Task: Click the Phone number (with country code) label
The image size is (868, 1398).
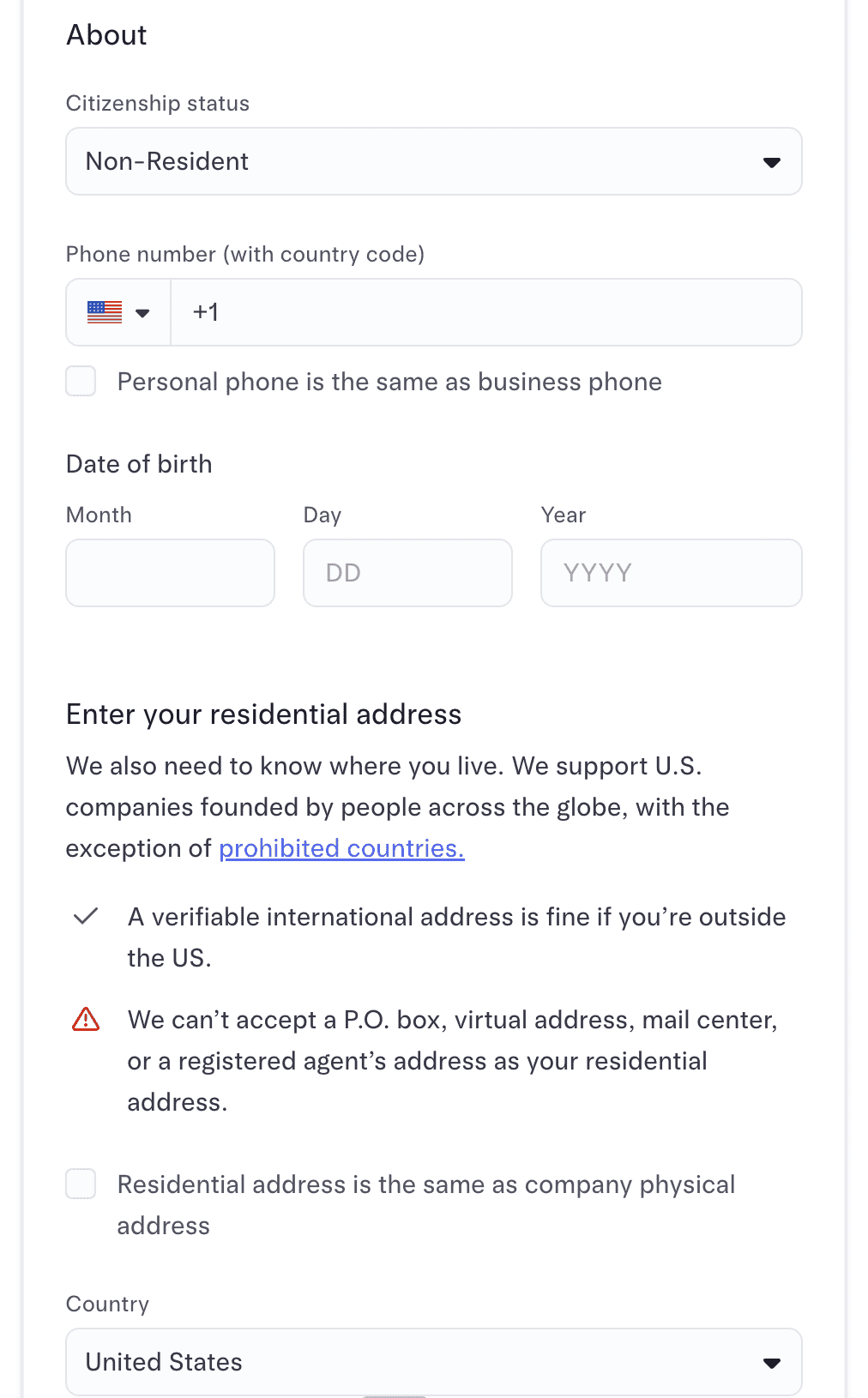Action: 245,255
